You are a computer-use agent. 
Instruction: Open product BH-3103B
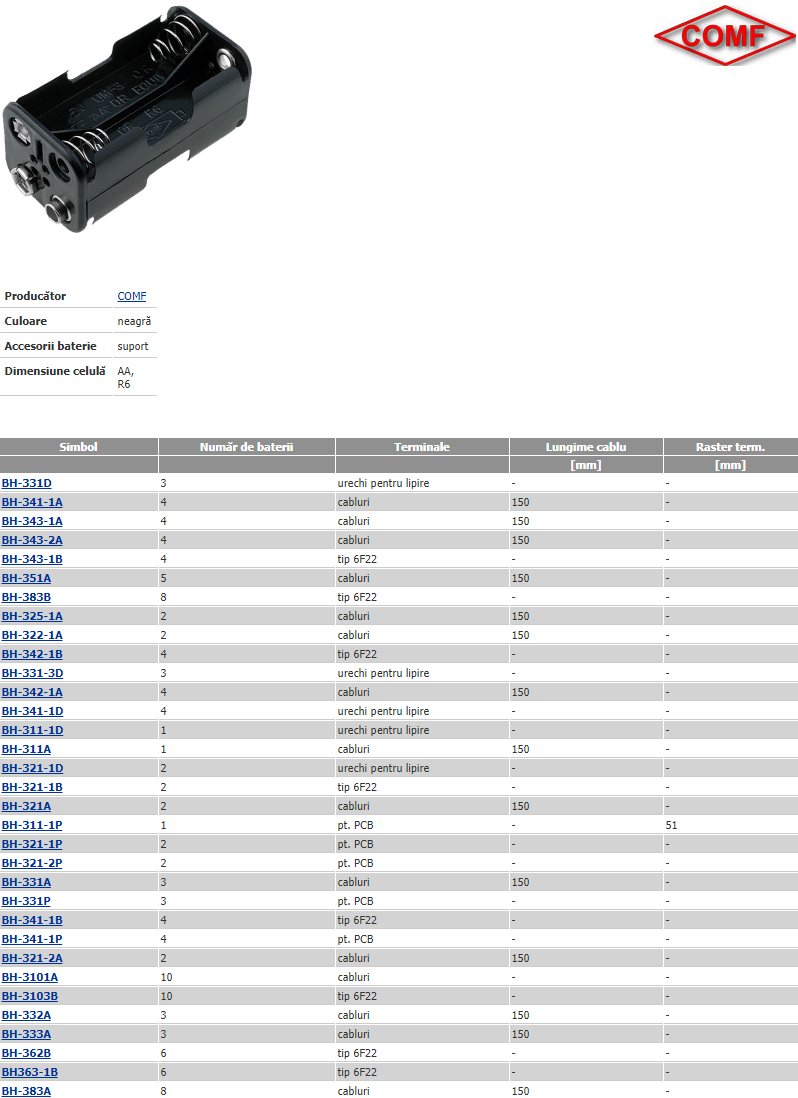coord(30,996)
